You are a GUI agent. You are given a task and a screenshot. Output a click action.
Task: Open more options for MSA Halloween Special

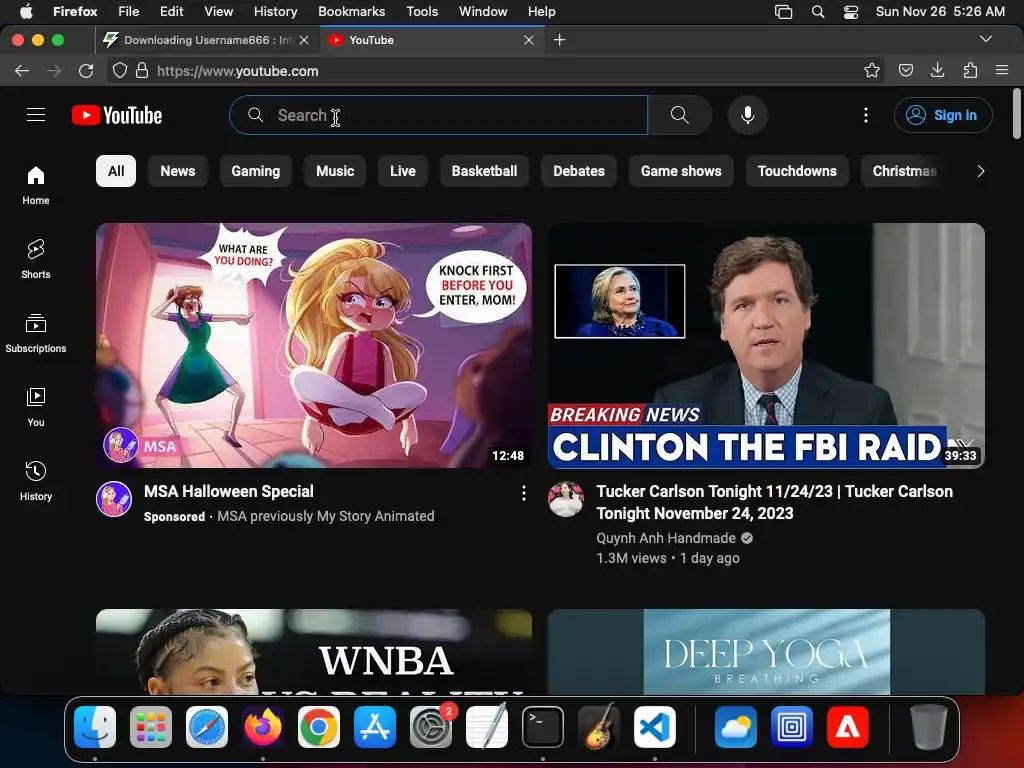point(524,493)
